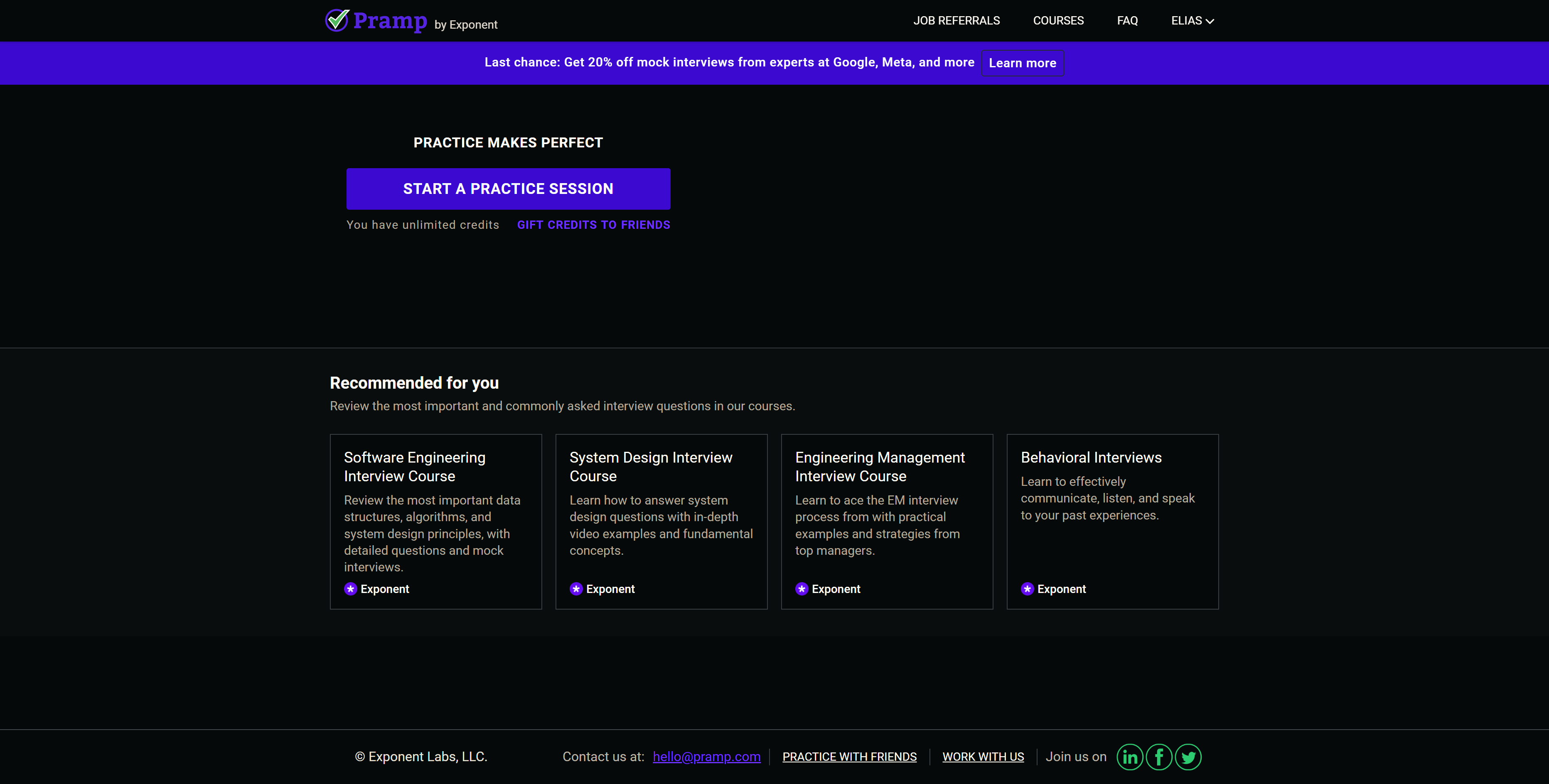1549x784 pixels.
Task: Click Exponent star icon on System Design card
Action: coord(576,589)
